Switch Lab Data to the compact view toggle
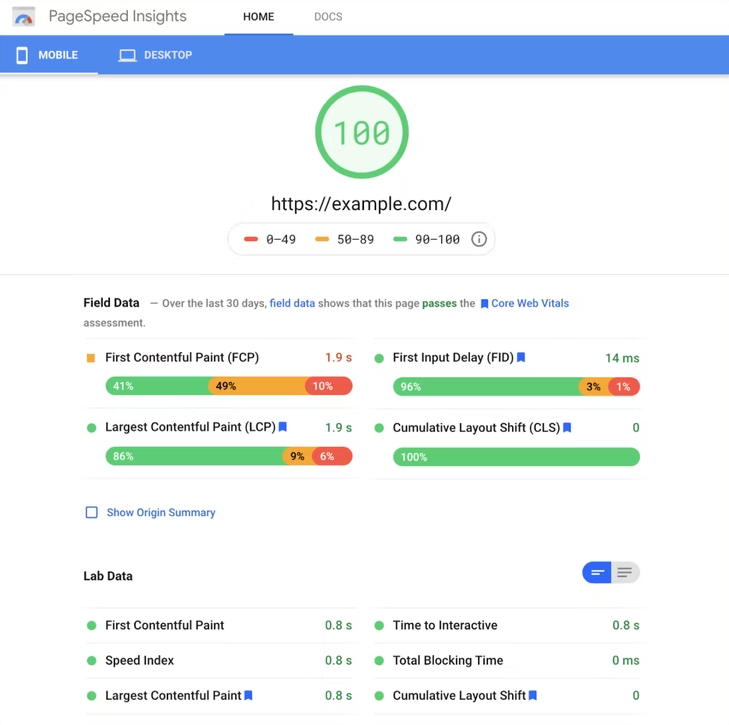 coord(597,572)
